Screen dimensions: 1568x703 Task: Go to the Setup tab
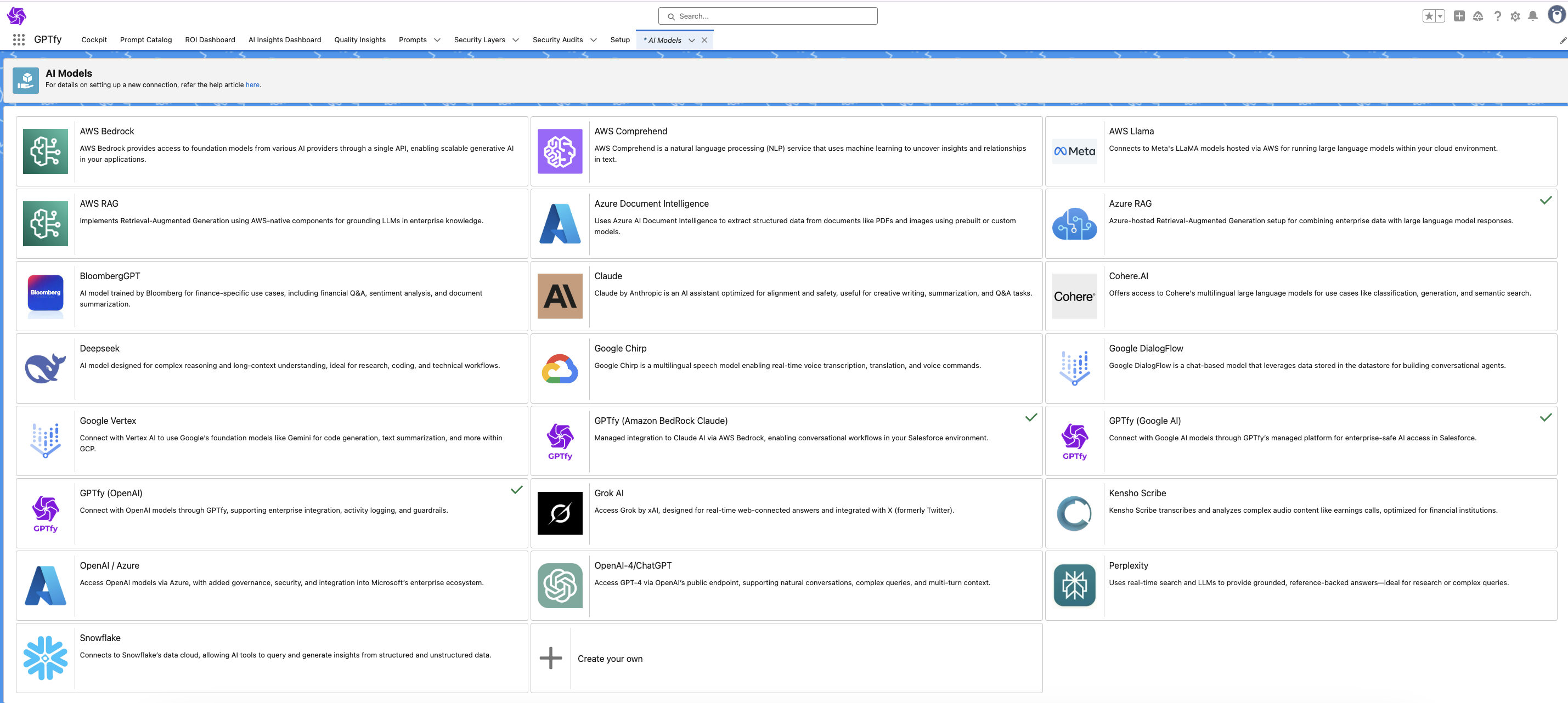(x=621, y=40)
